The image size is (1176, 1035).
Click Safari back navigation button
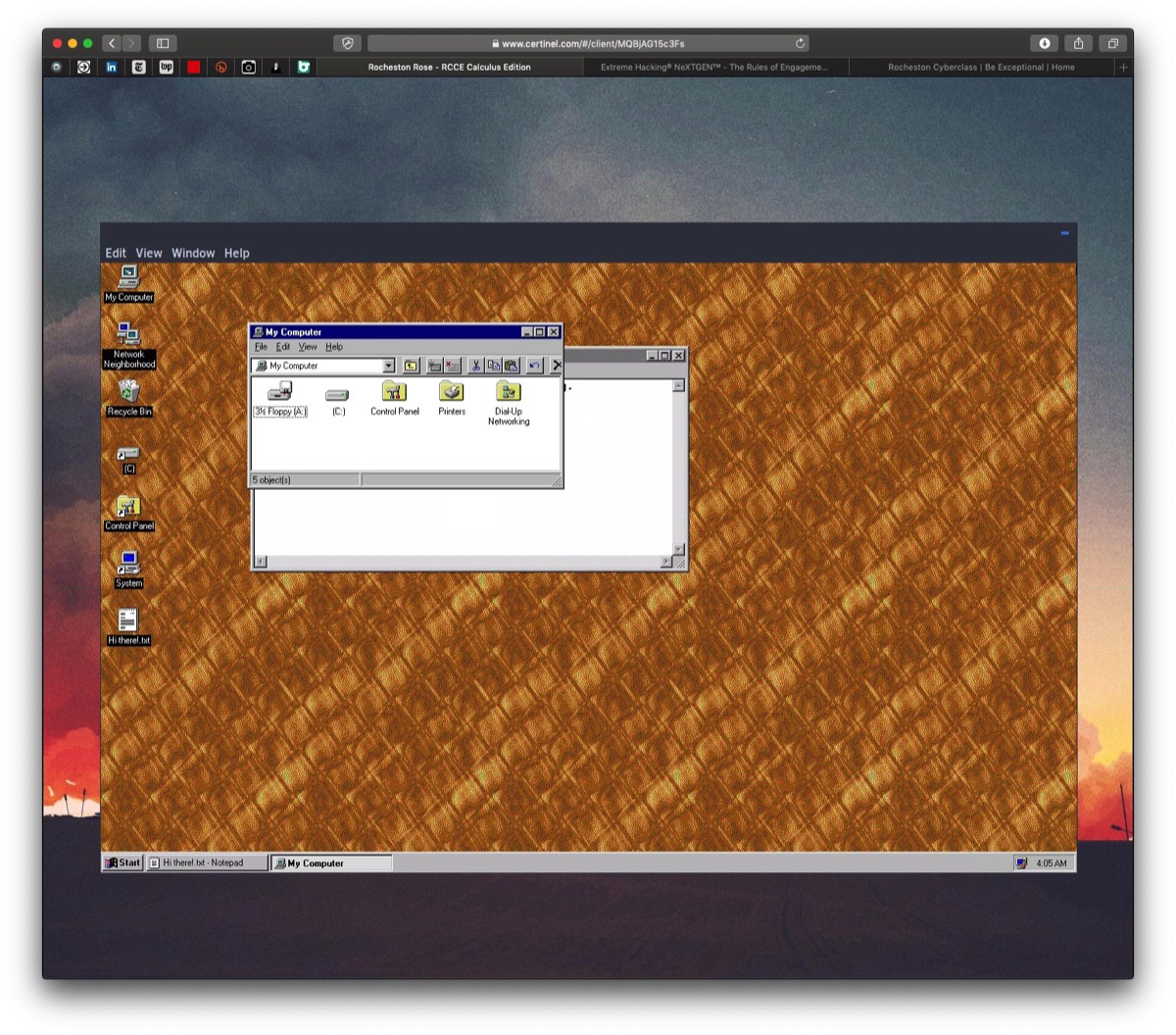click(x=112, y=43)
